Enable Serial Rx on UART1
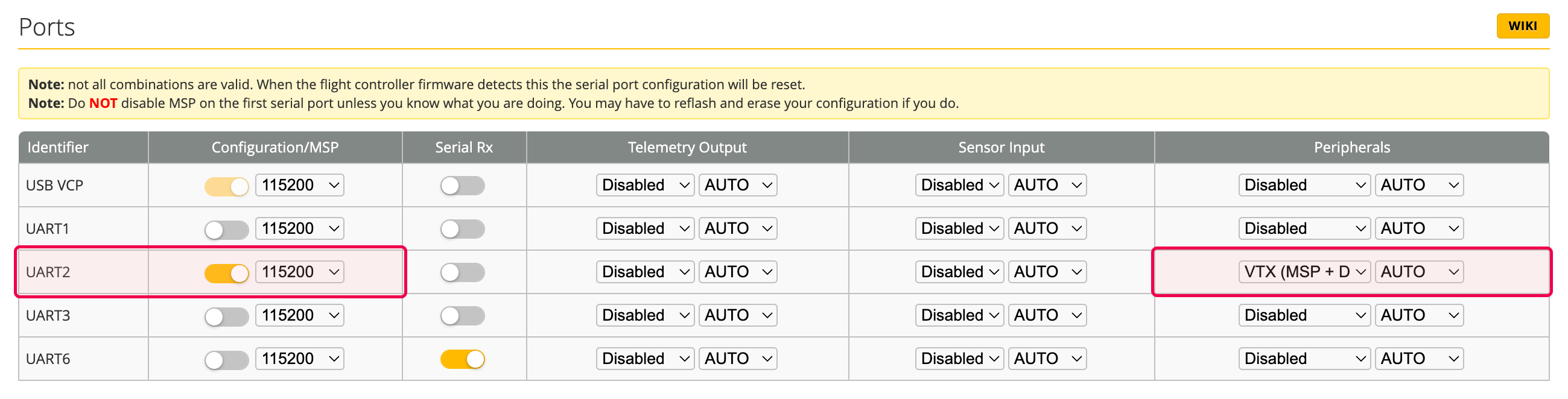Screen dimensions: 1568x399 (463, 229)
